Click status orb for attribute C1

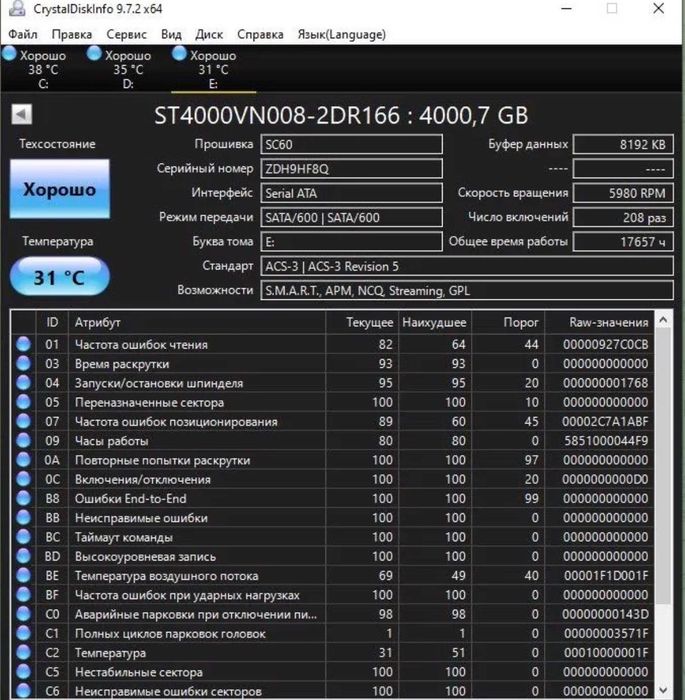point(23,633)
